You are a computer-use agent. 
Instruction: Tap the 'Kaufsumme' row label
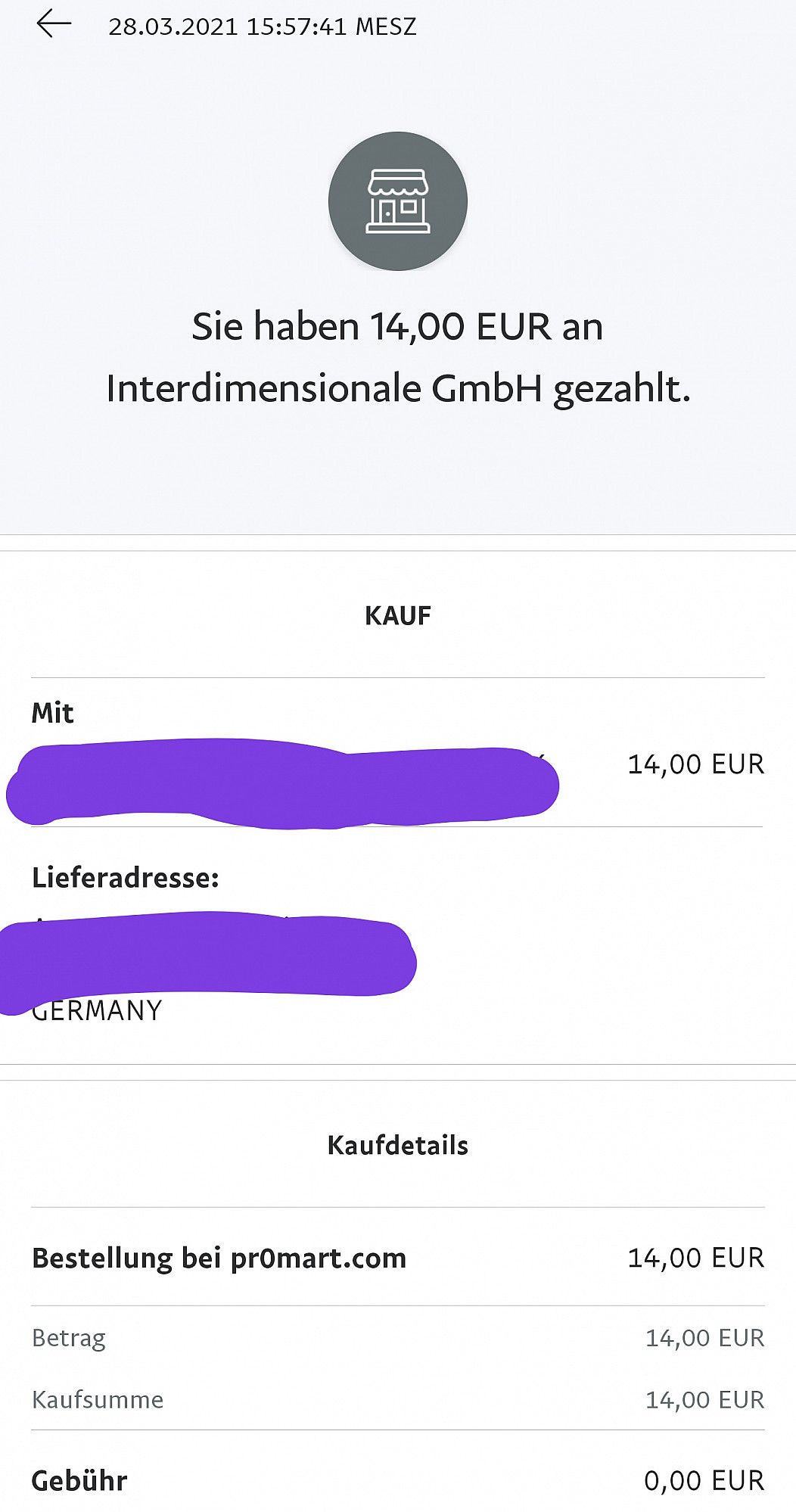(98, 1400)
